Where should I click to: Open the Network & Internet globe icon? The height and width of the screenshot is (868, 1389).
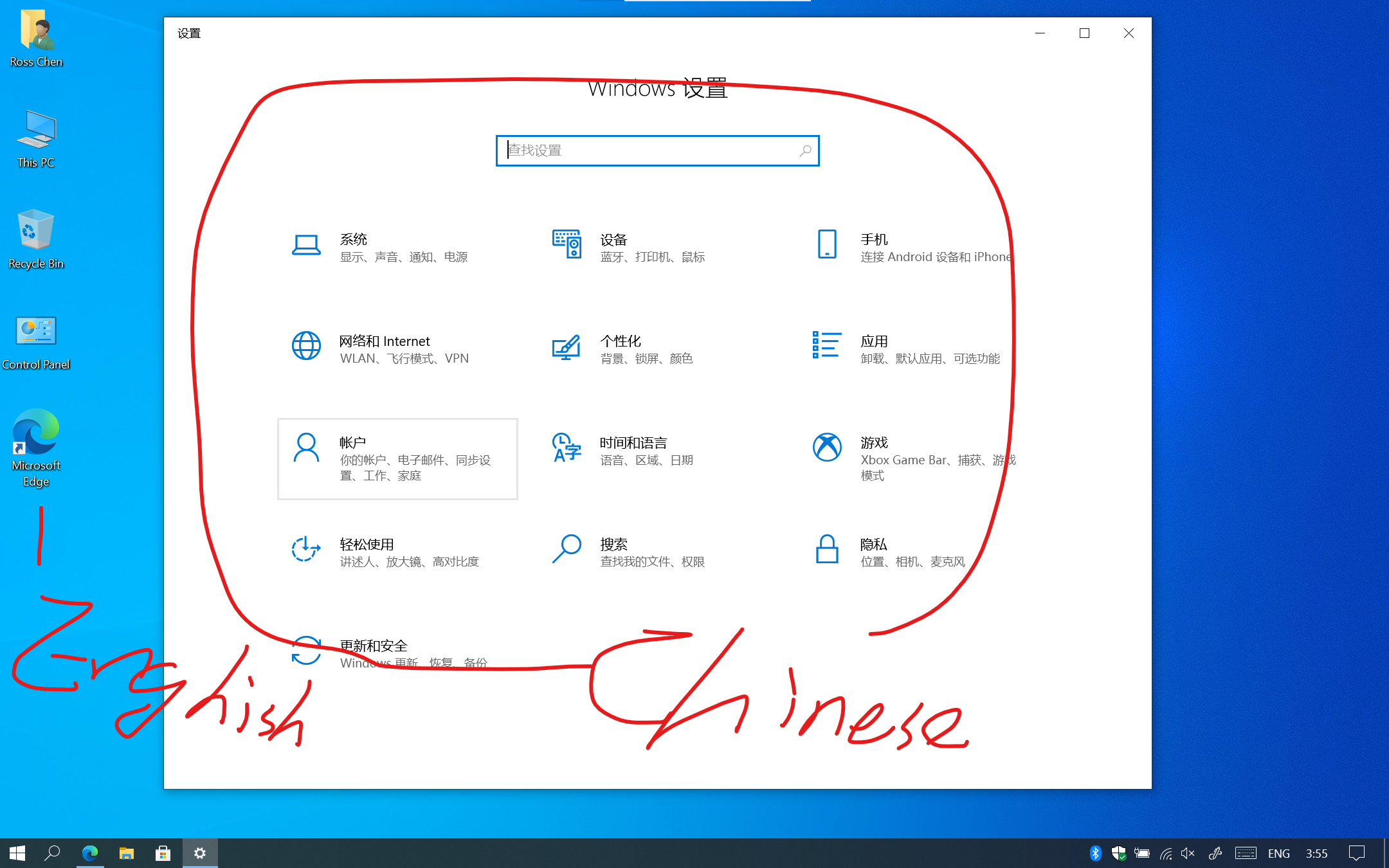coord(306,347)
